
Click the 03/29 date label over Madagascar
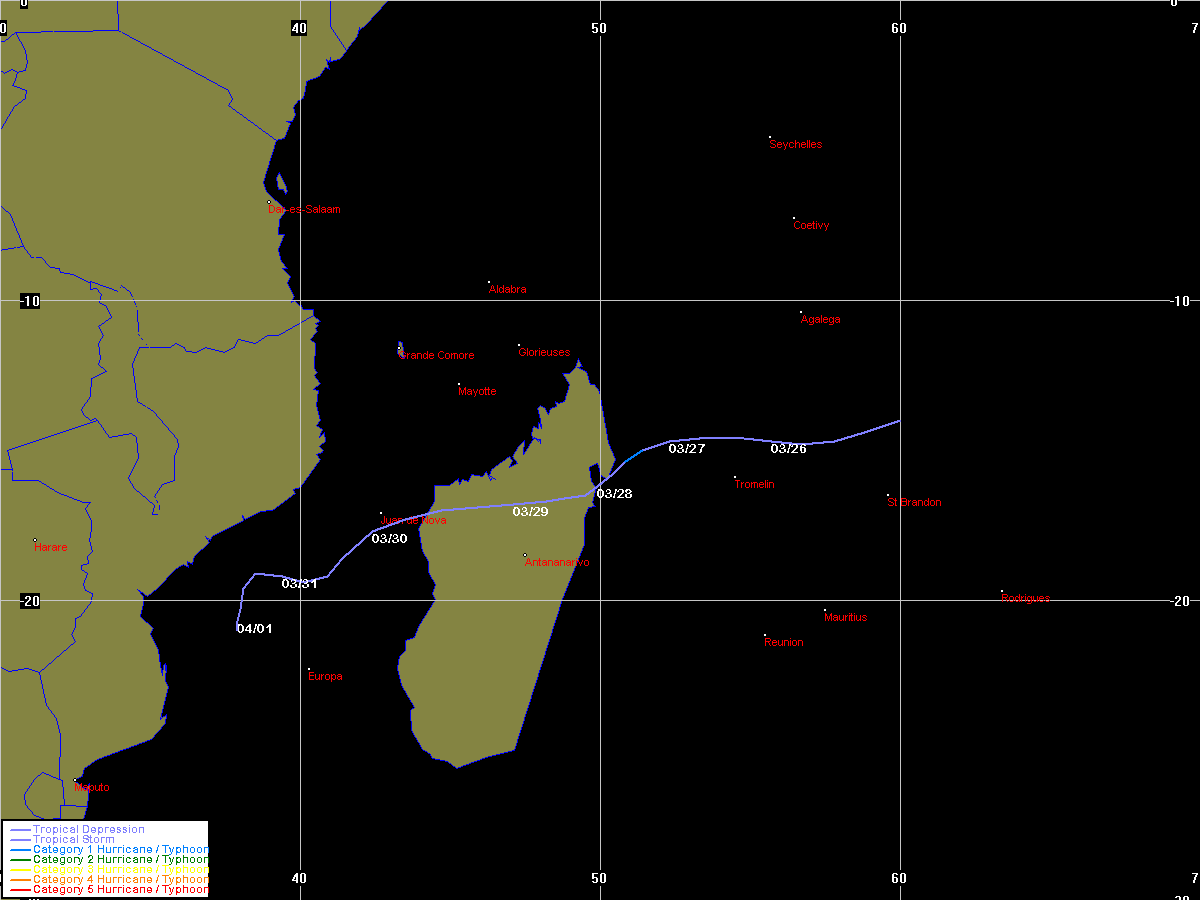(x=530, y=512)
